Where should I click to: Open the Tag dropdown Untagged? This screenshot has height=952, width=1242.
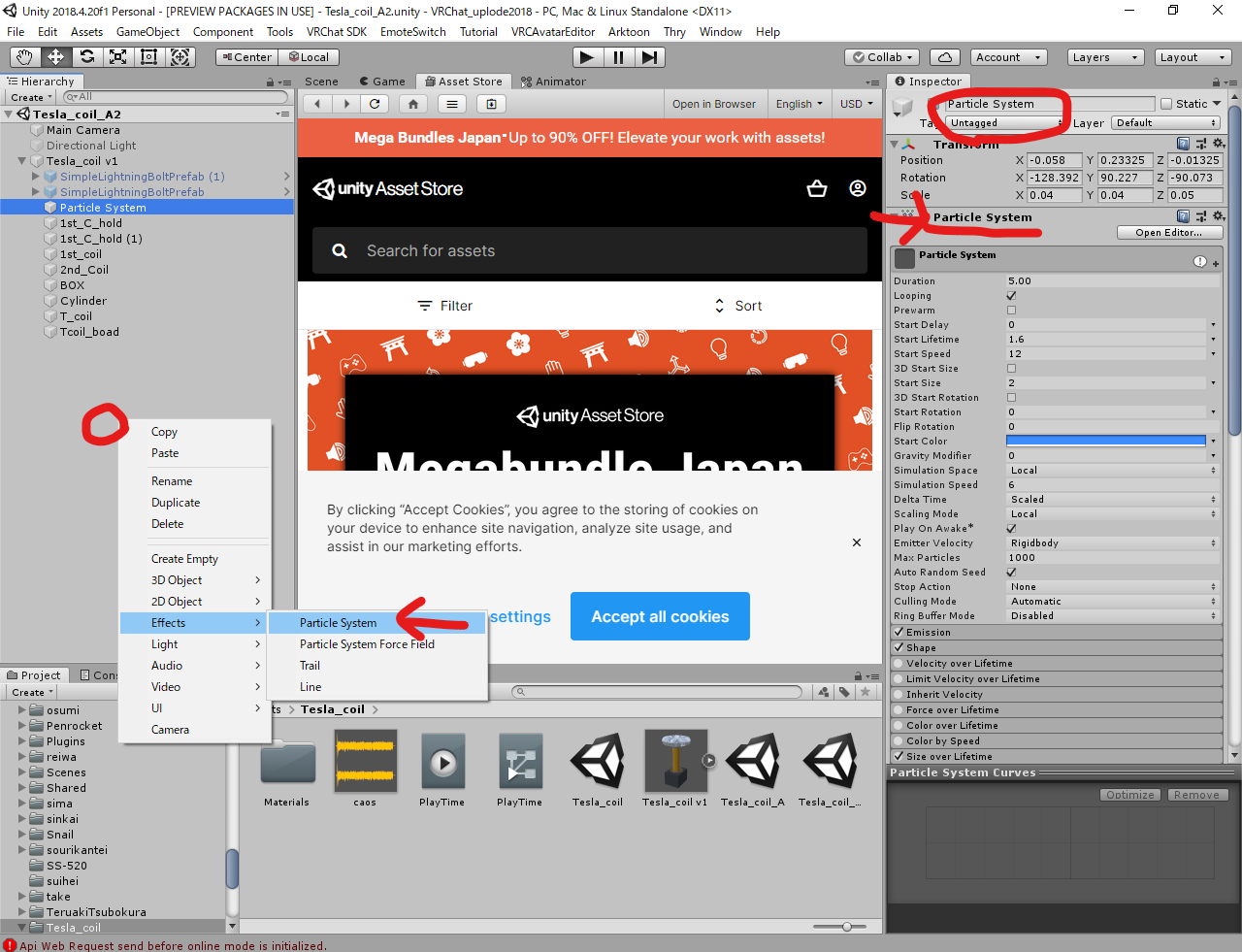1004,123
